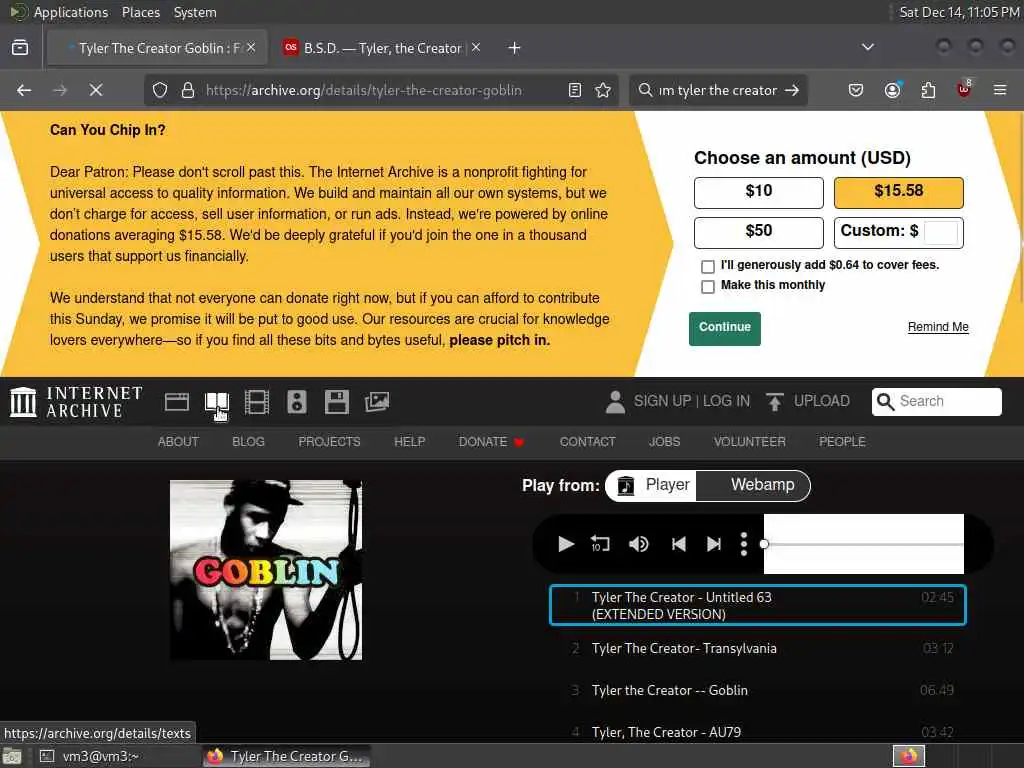Rewind 10 seconds in the audio player
Viewport: 1024px width, 768px height.
pyautogui.click(x=600, y=544)
